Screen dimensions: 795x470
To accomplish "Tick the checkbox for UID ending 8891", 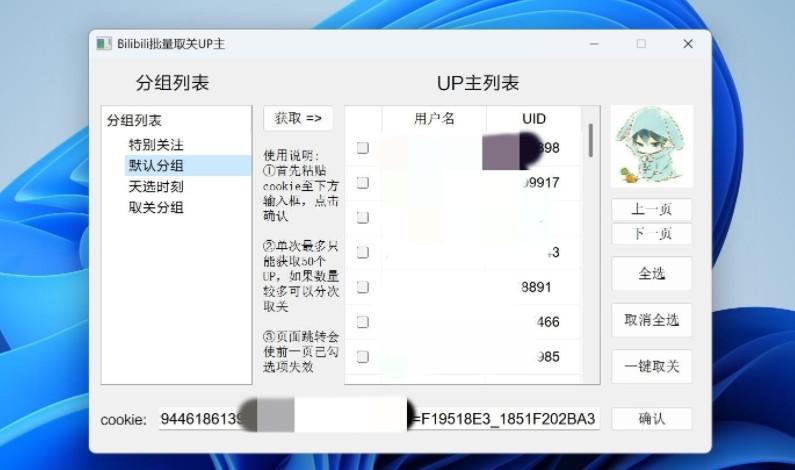I will tap(363, 287).
